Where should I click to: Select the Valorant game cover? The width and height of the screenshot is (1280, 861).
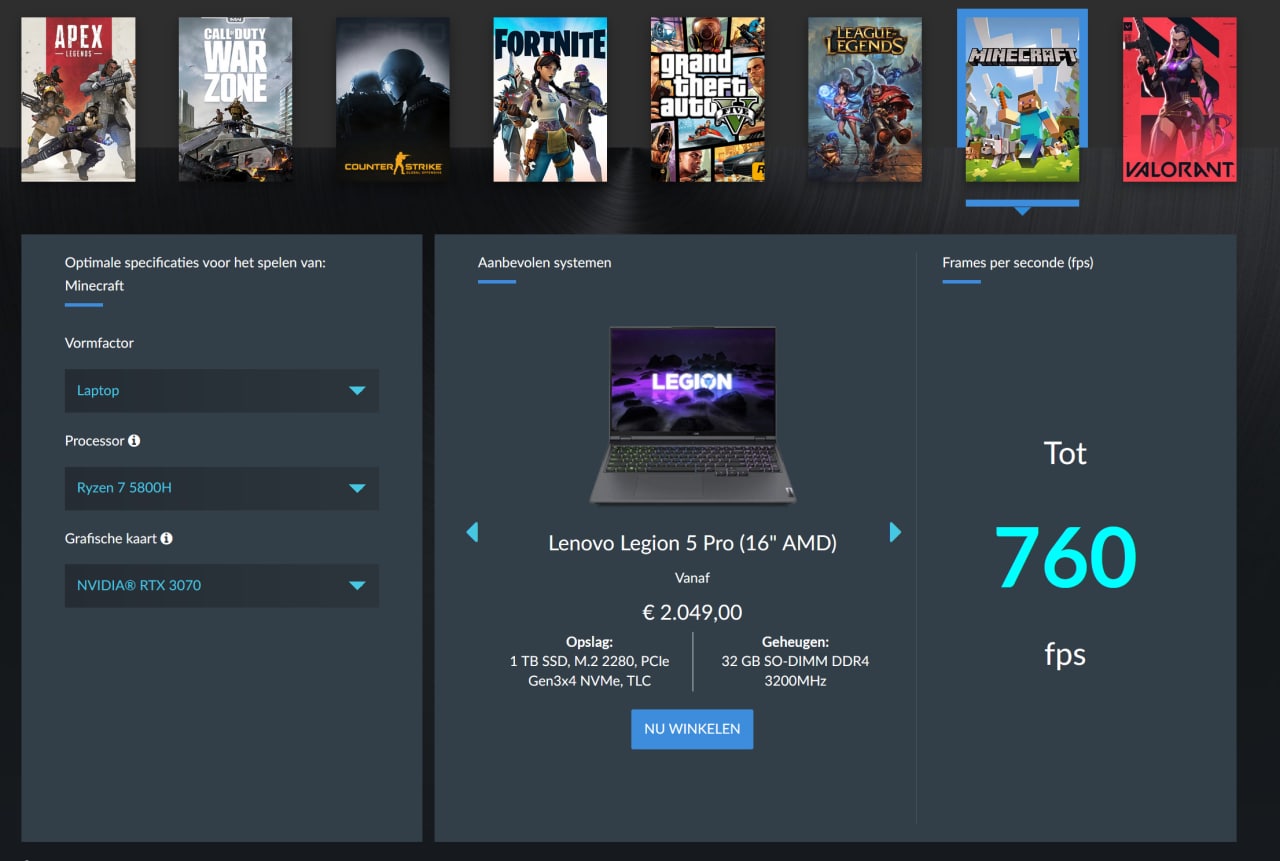coord(1179,99)
